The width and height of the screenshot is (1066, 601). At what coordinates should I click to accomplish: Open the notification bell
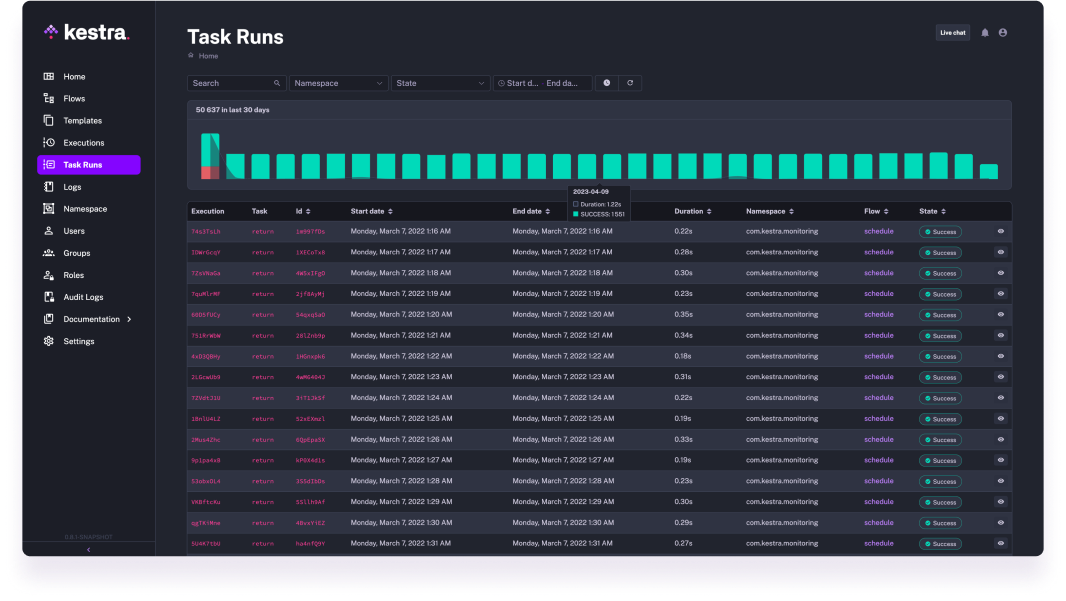pos(984,32)
